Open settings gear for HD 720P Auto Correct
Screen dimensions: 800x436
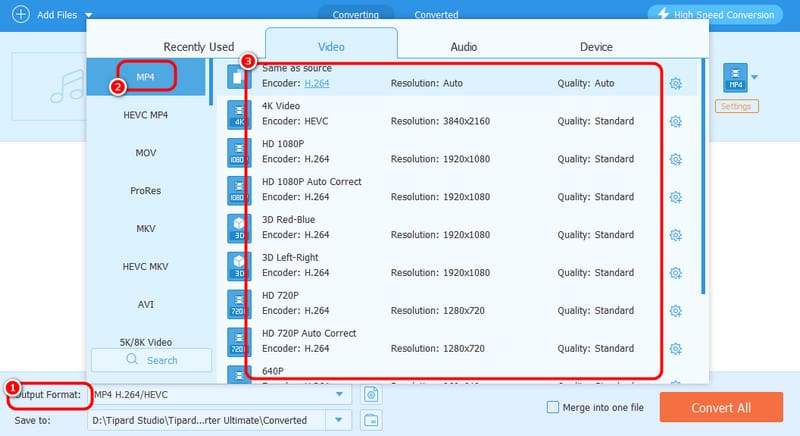(676, 349)
